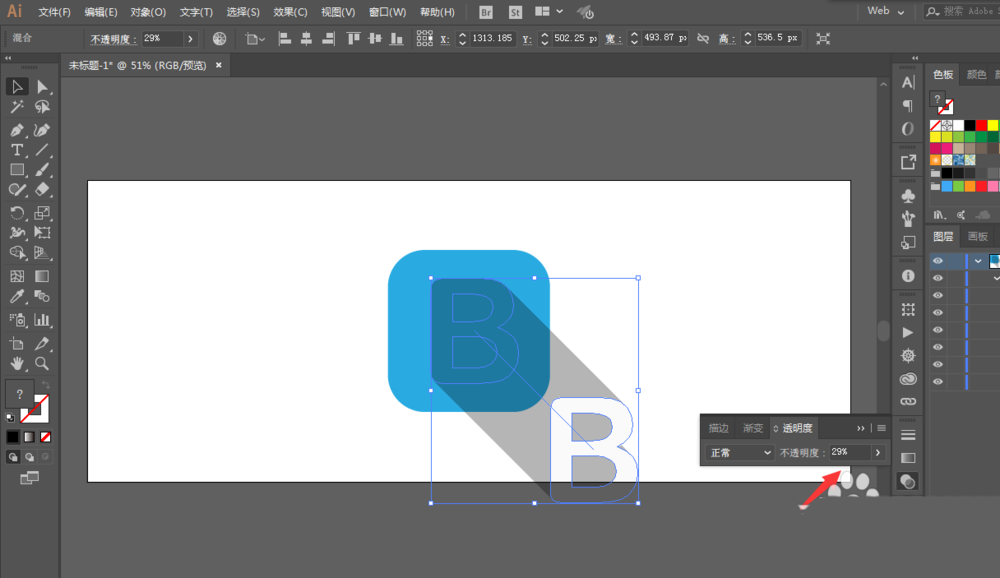
Task: Open the 效果(C) menu
Action: click(290, 12)
